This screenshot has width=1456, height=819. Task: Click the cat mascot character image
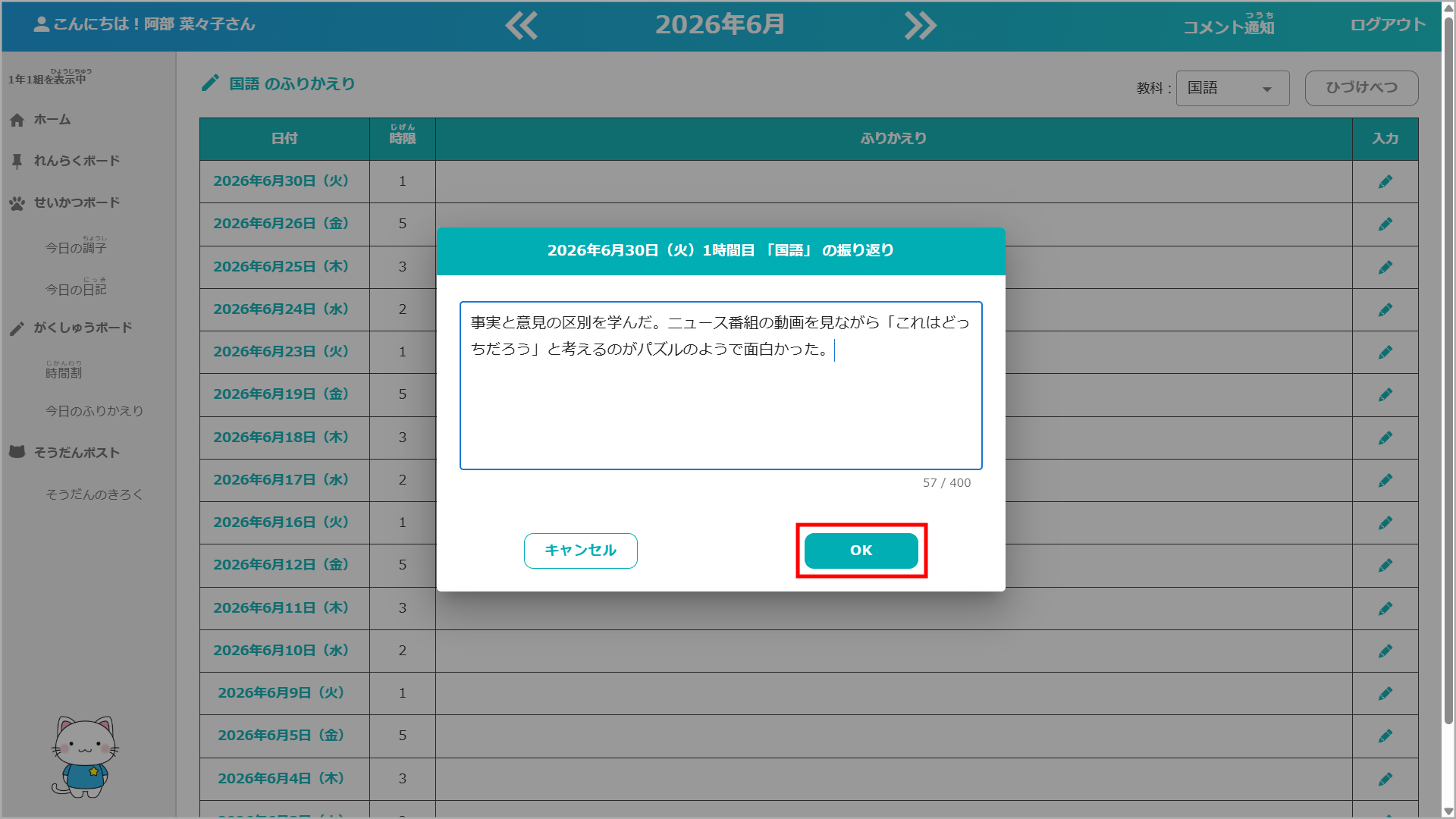coord(84,757)
